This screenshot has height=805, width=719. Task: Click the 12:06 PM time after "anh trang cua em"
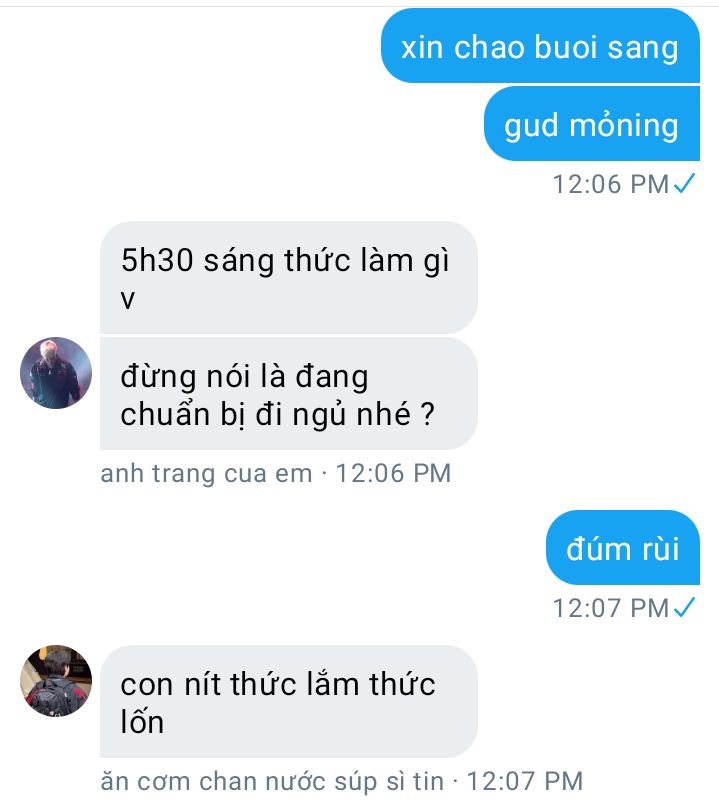click(393, 473)
